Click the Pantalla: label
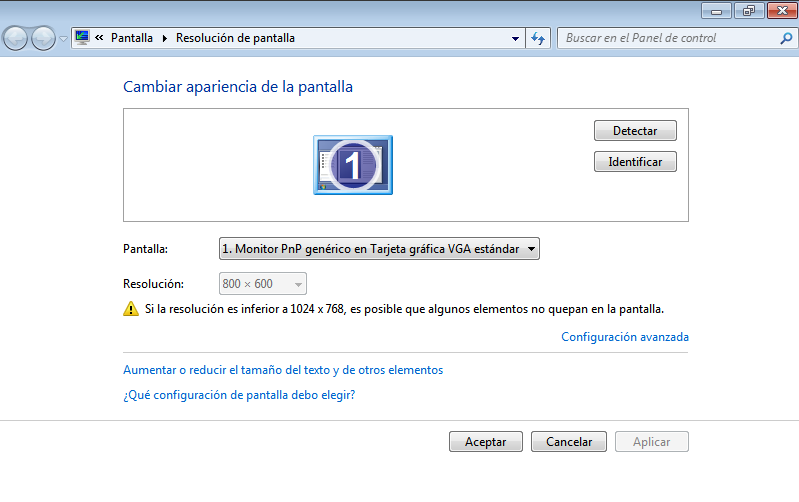 [x=145, y=249]
